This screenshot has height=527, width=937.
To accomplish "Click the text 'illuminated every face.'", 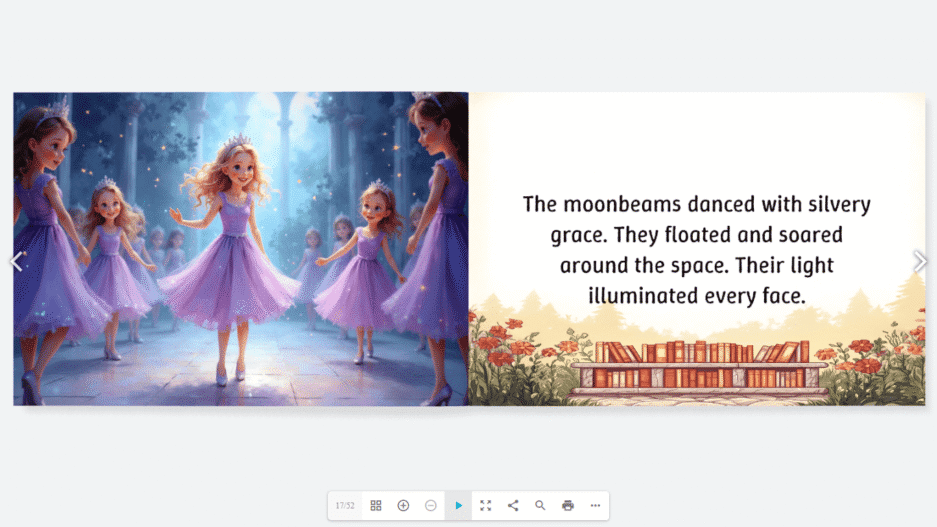I will [x=697, y=296].
